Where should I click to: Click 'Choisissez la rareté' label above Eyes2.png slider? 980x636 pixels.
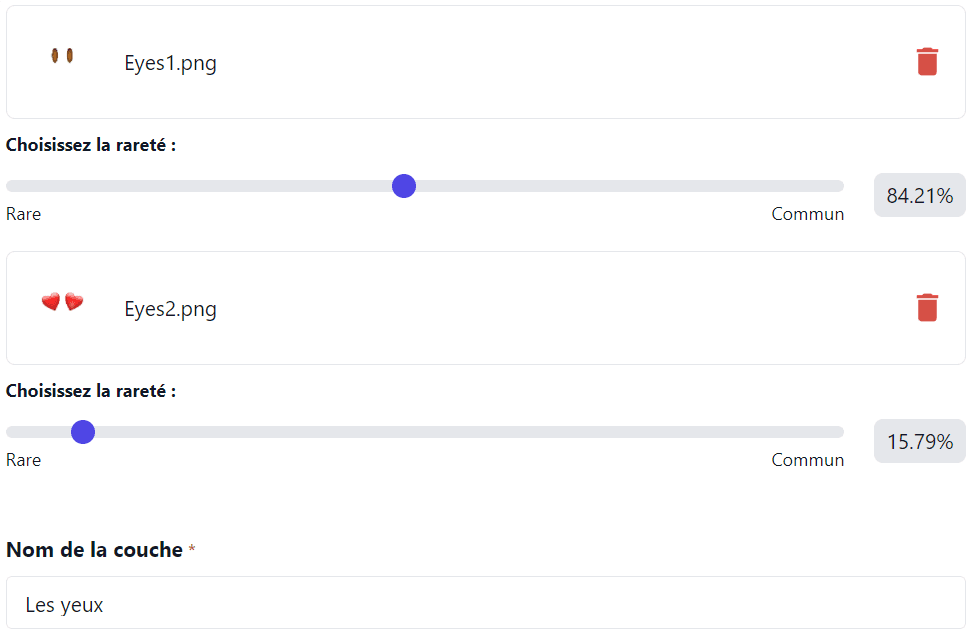(91, 391)
